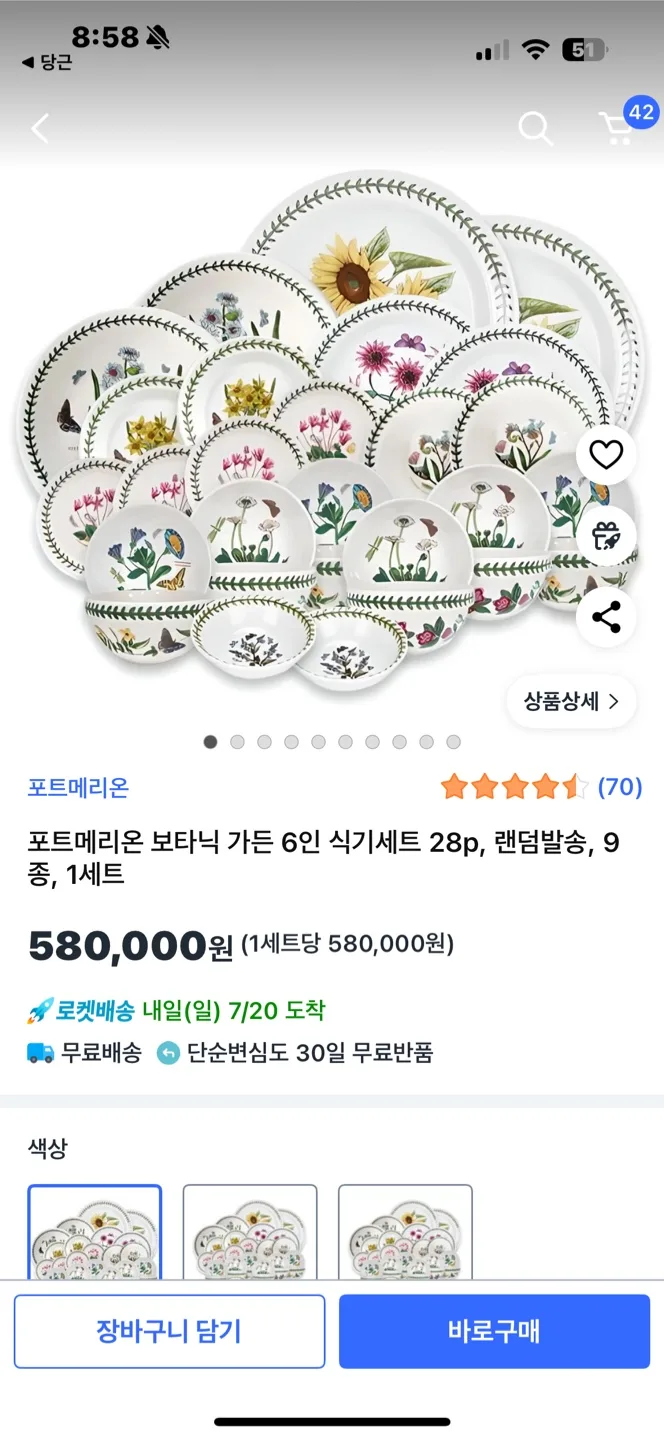Tap 장바구니 담기 button
The width and height of the screenshot is (664, 1440).
coord(169,1331)
